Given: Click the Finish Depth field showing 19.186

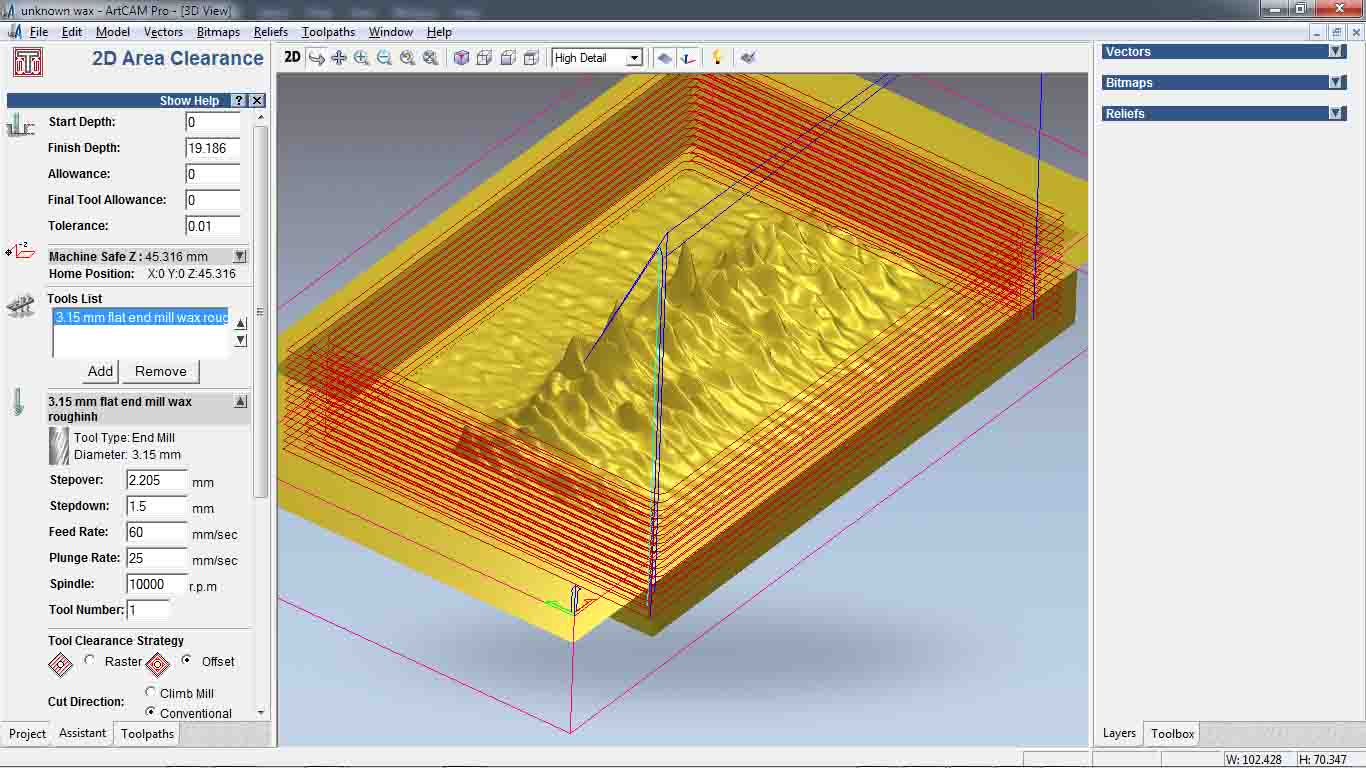Looking at the screenshot, I should click(213, 148).
